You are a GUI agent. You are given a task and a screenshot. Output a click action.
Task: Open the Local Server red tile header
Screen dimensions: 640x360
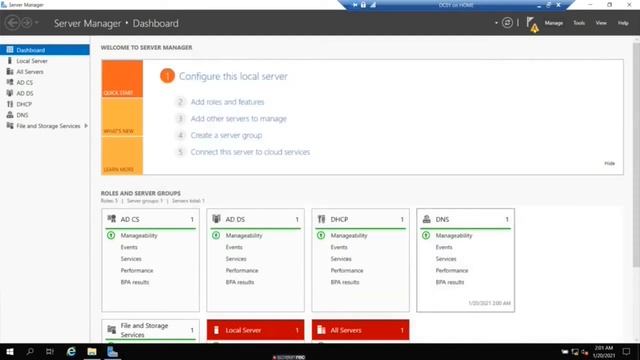pos(256,330)
